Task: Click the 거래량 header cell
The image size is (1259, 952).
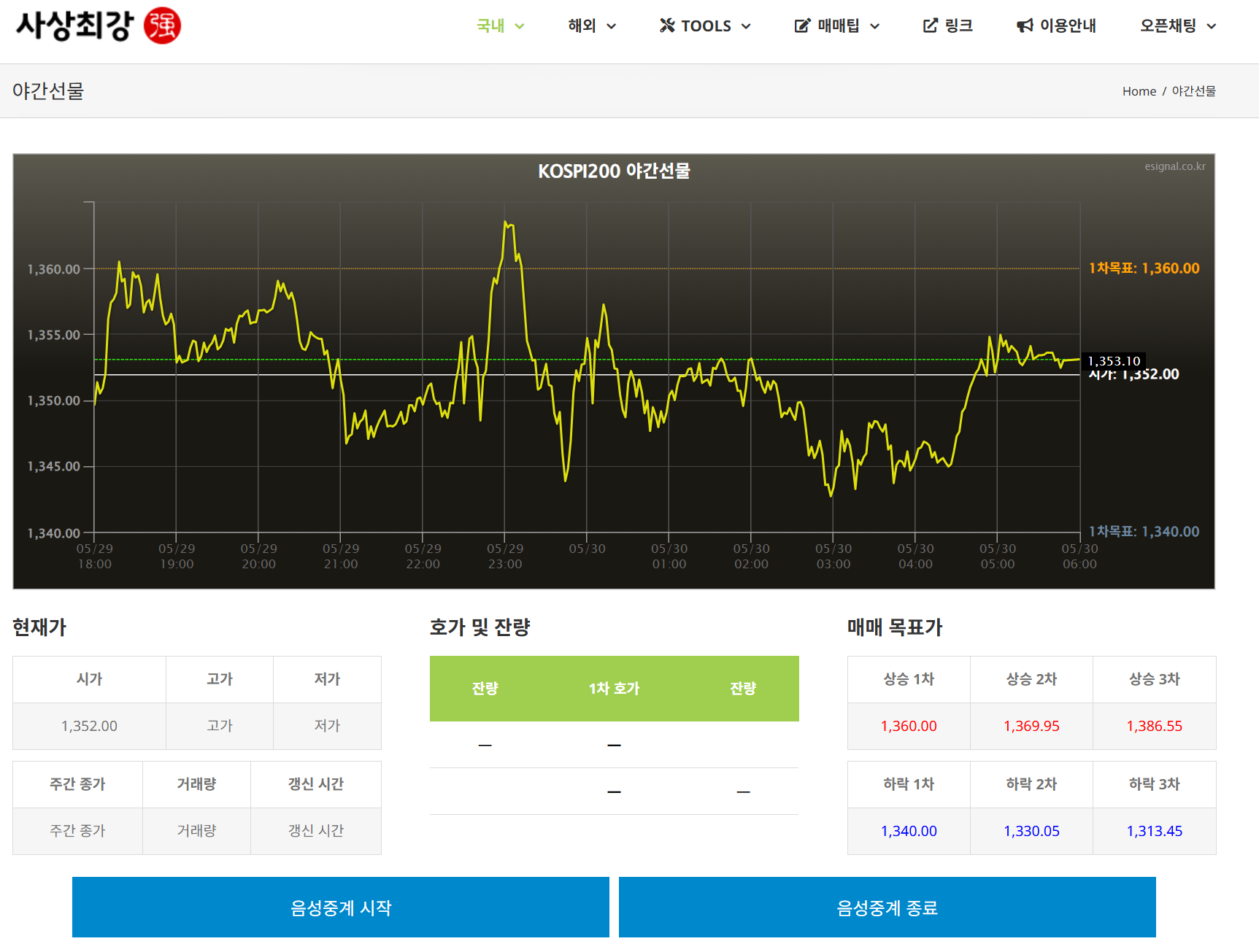Action: coord(196,784)
